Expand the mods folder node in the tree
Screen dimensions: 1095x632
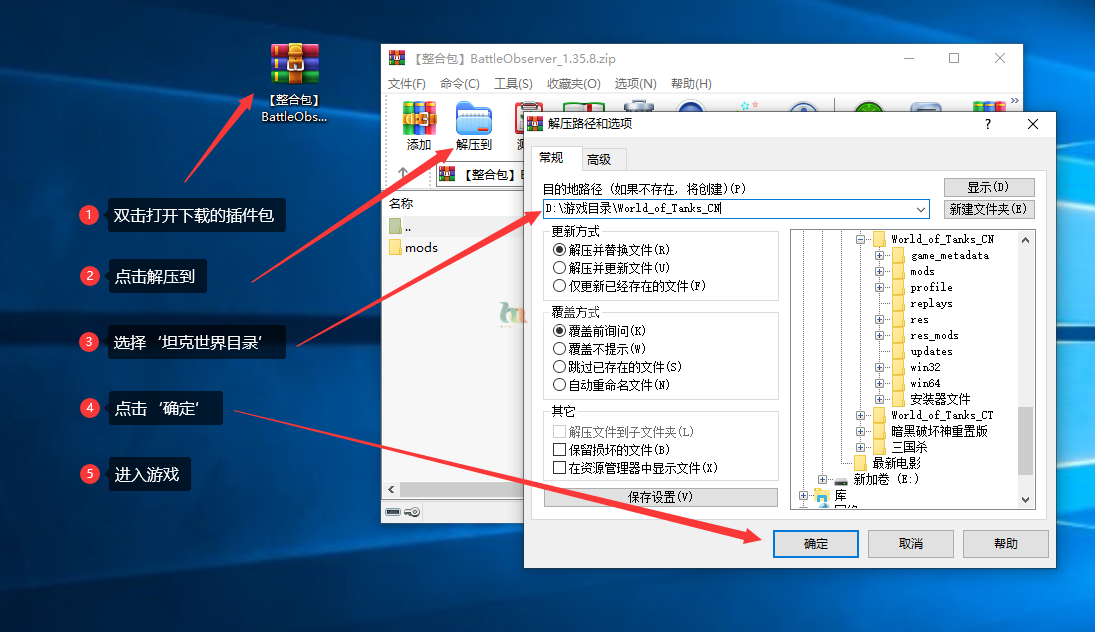tap(879, 272)
